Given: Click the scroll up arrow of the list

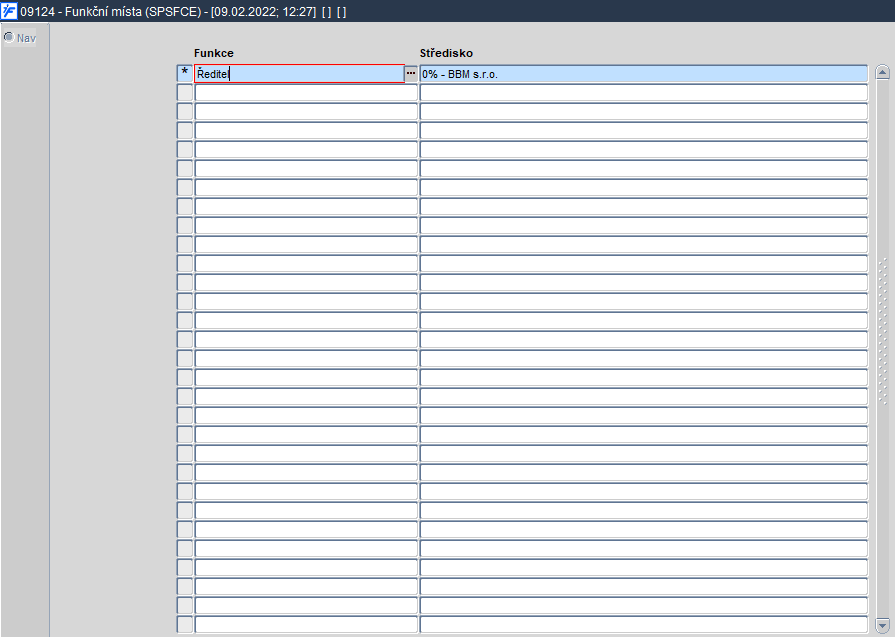Looking at the screenshot, I should click(882, 72).
